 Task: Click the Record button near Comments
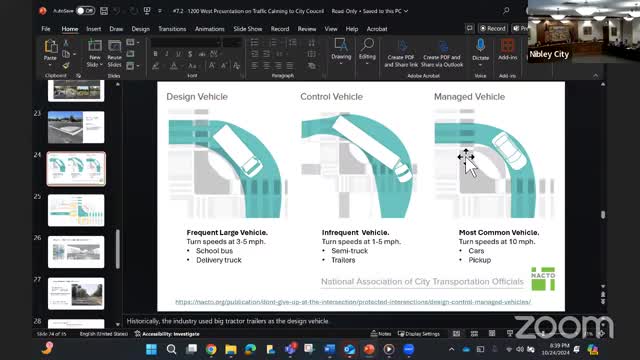pyautogui.click(x=493, y=28)
